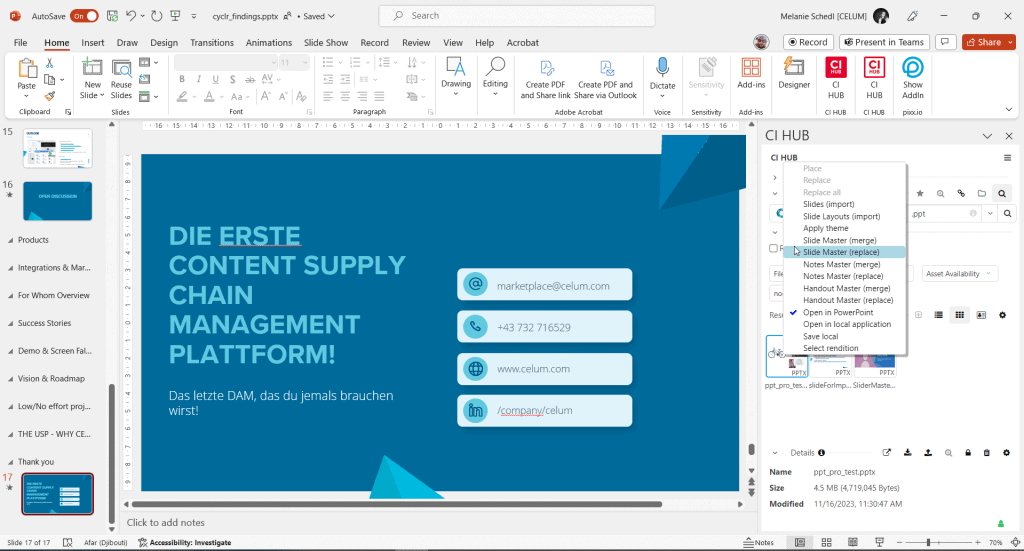
Task: Click the trash icon in Details section
Action: click(x=987, y=453)
